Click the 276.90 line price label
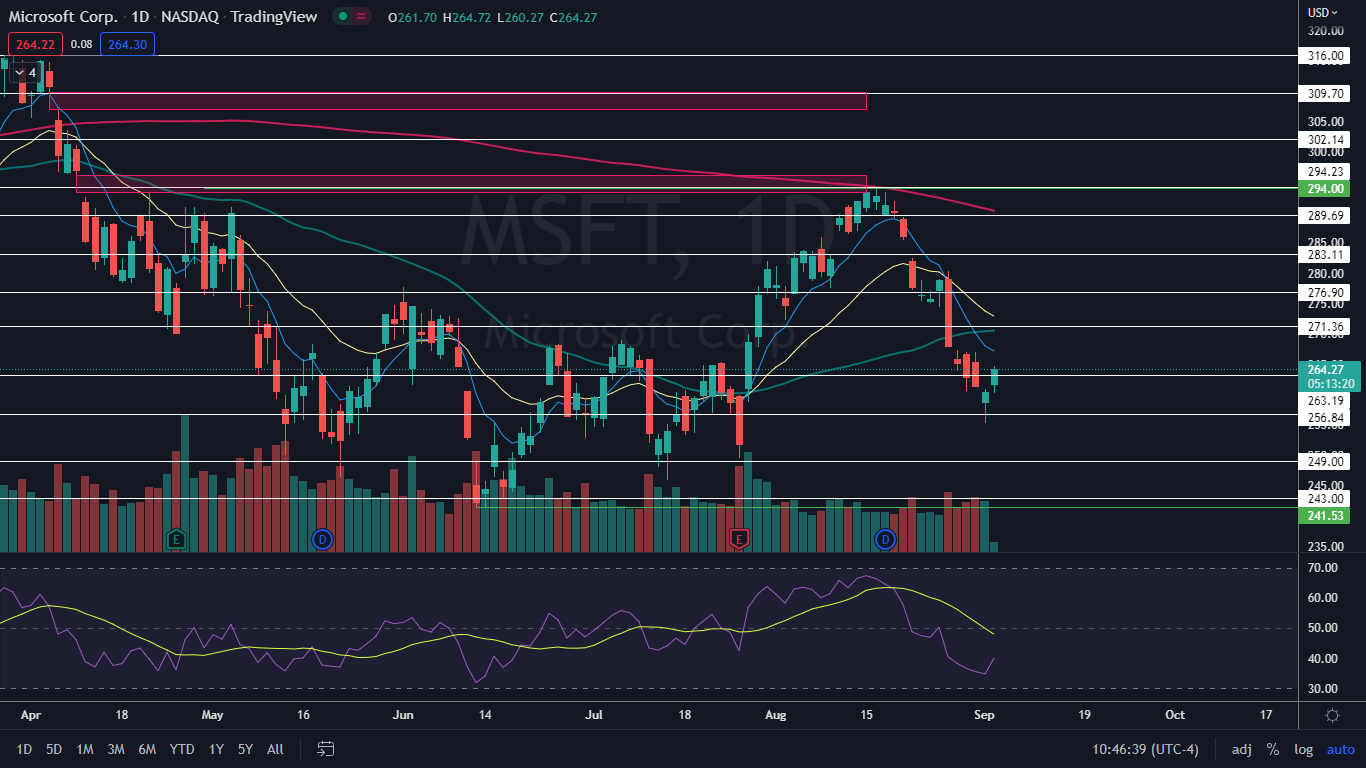This screenshot has height=768, width=1366. [1326, 292]
